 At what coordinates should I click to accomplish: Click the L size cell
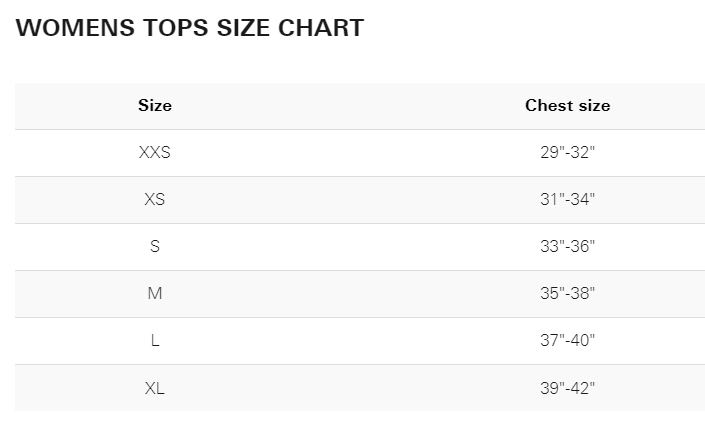pyautogui.click(x=155, y=341)
